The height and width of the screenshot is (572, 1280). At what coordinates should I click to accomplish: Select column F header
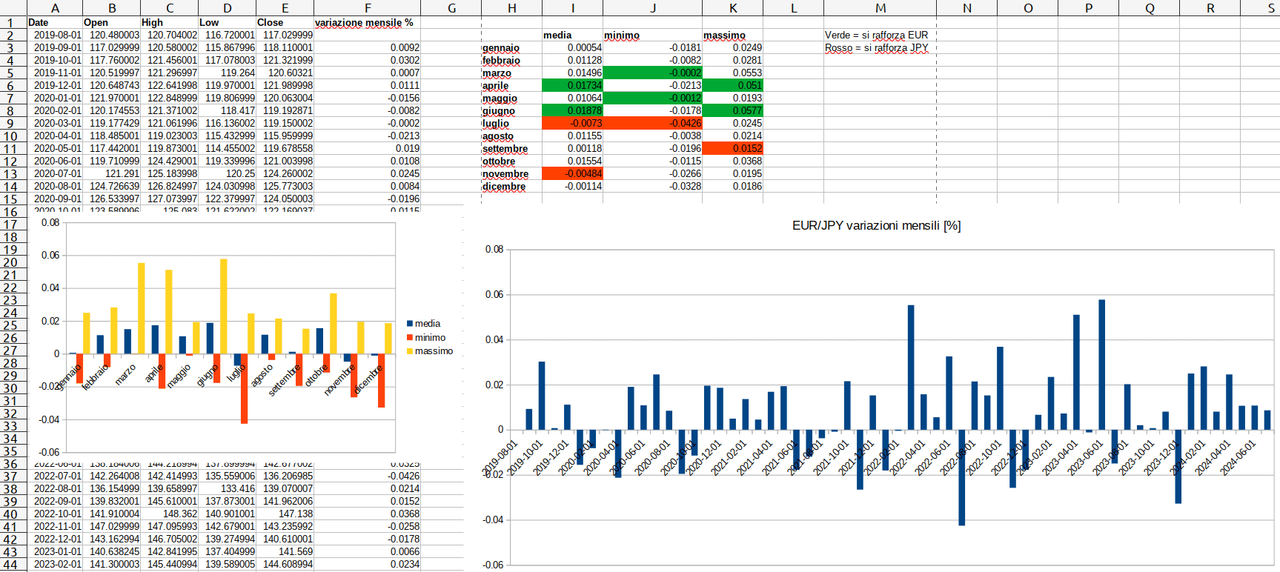tap(369, 7)
